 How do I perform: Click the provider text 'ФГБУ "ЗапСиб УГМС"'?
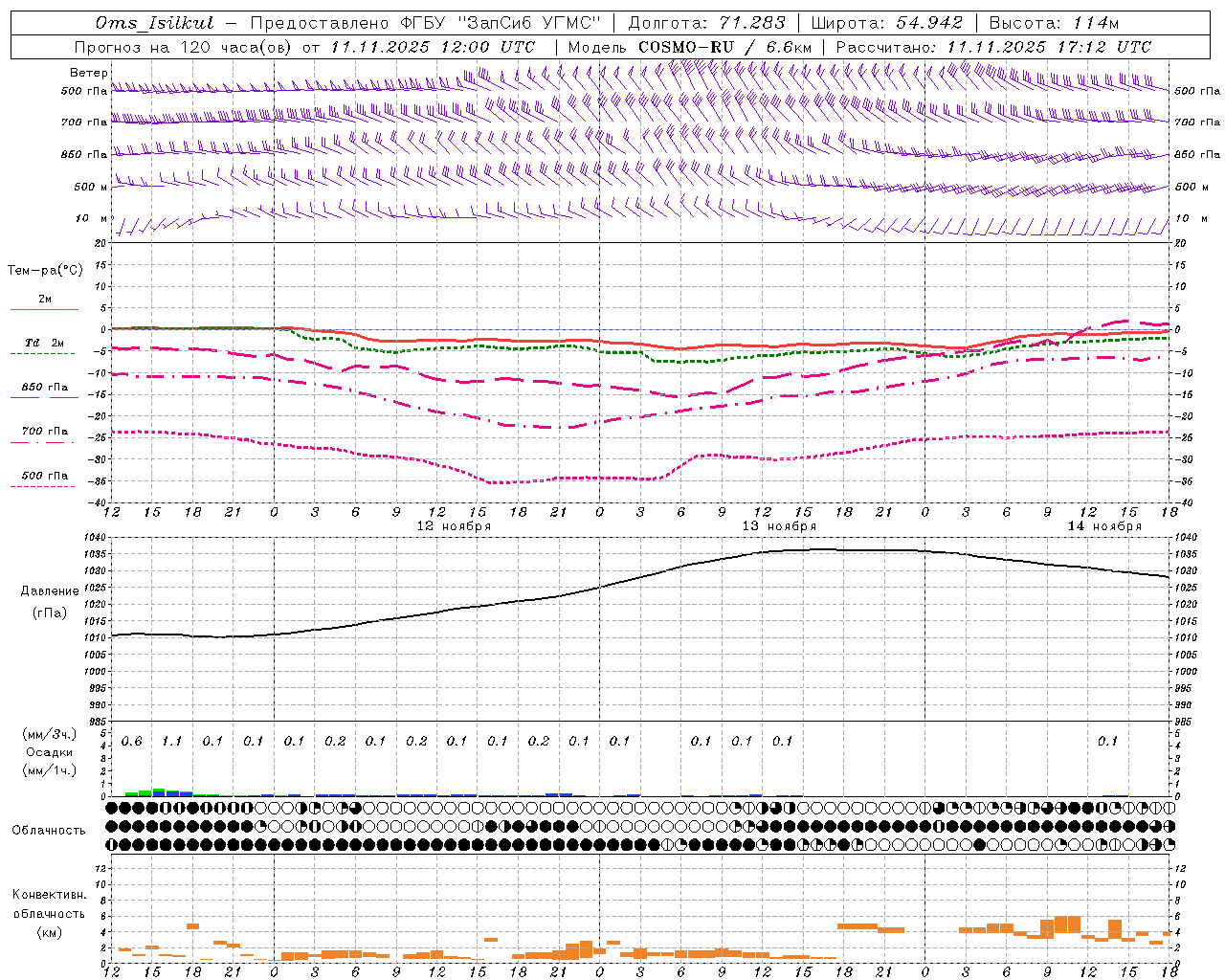pyautogui.click(x=501, y=23)
